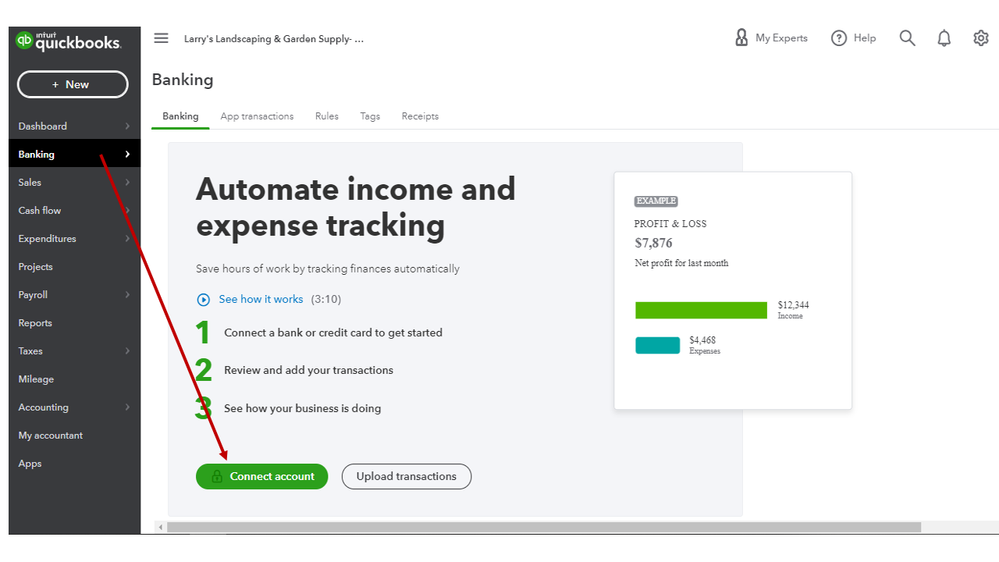Viewport: 999px width, 562px height.
Task: Switch to the Rules tab
Action: click(327, 116)
